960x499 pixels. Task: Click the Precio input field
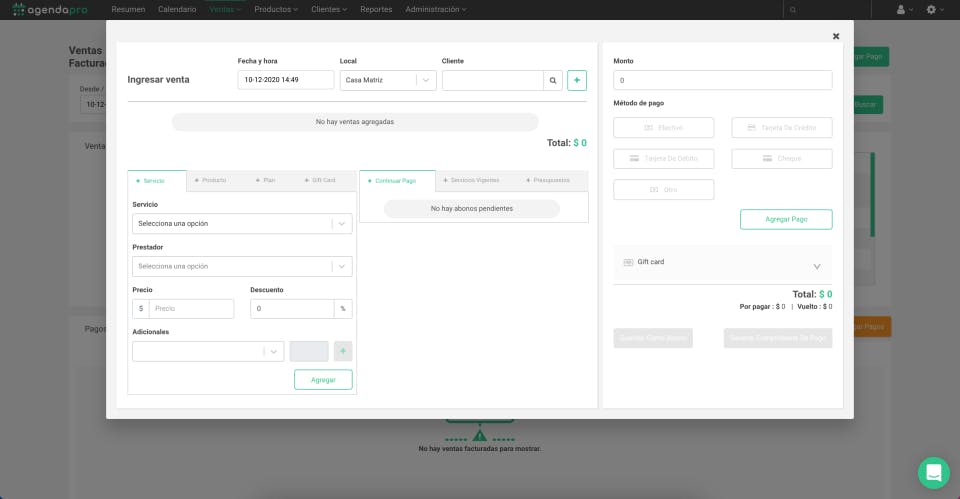click(x=192, y=309)
